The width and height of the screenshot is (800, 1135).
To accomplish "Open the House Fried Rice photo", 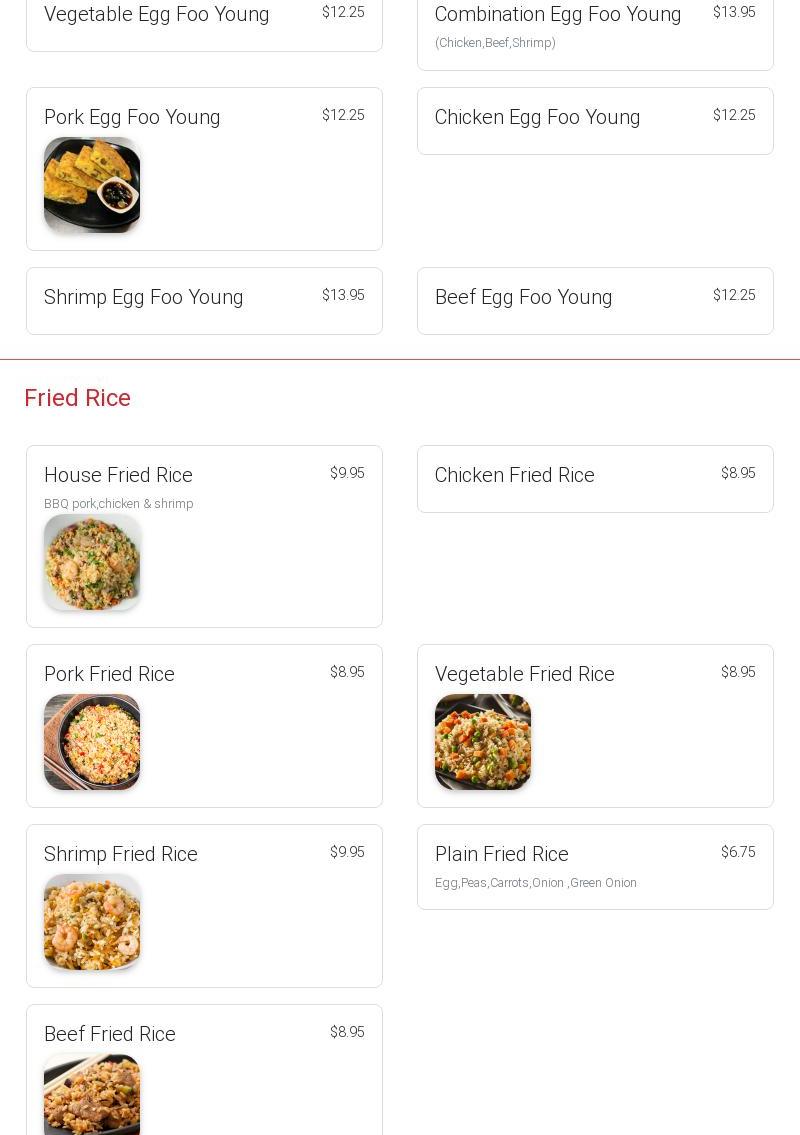I will 92,563.
